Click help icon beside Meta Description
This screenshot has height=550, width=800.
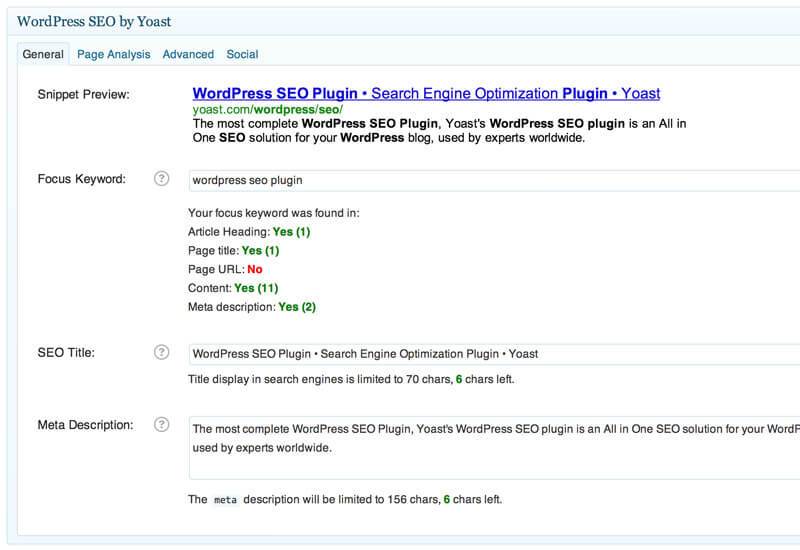(x=161, y=424)
